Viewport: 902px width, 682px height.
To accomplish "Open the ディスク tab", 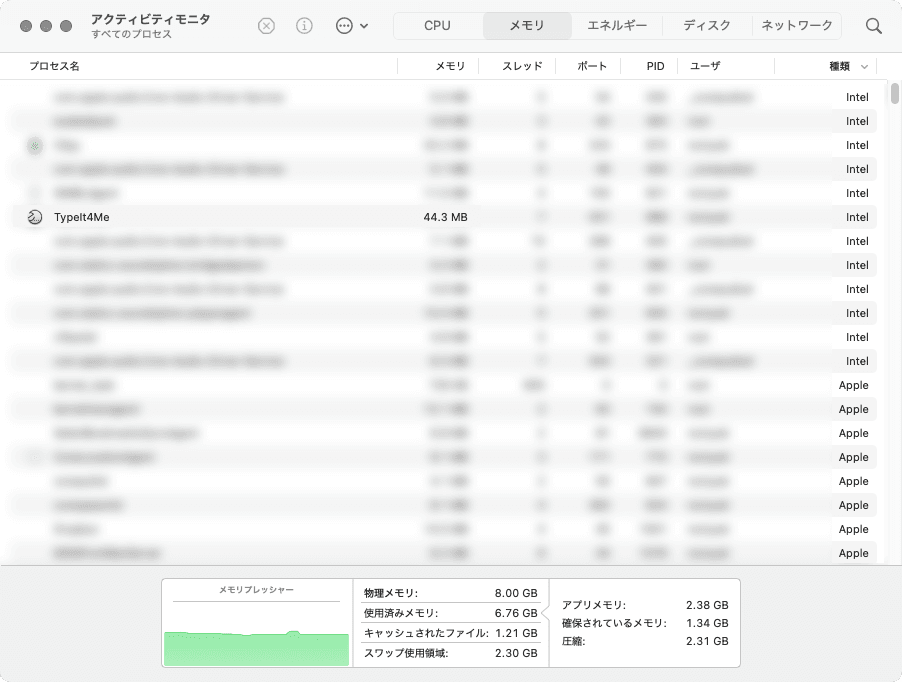I will pos(707,26).
